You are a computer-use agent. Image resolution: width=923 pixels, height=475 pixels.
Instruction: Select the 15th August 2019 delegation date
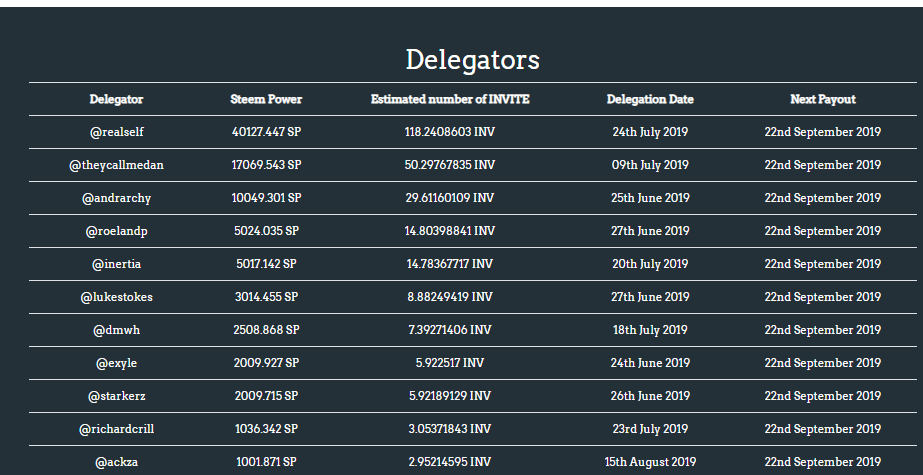click(650, 462)
